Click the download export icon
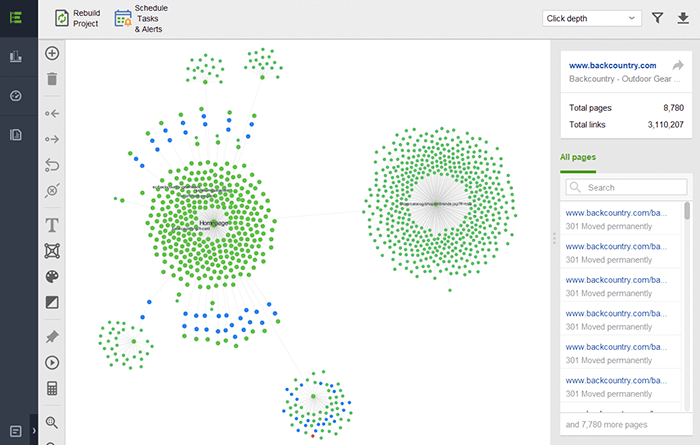Screen dimensions: 700x445 point(683,18)
